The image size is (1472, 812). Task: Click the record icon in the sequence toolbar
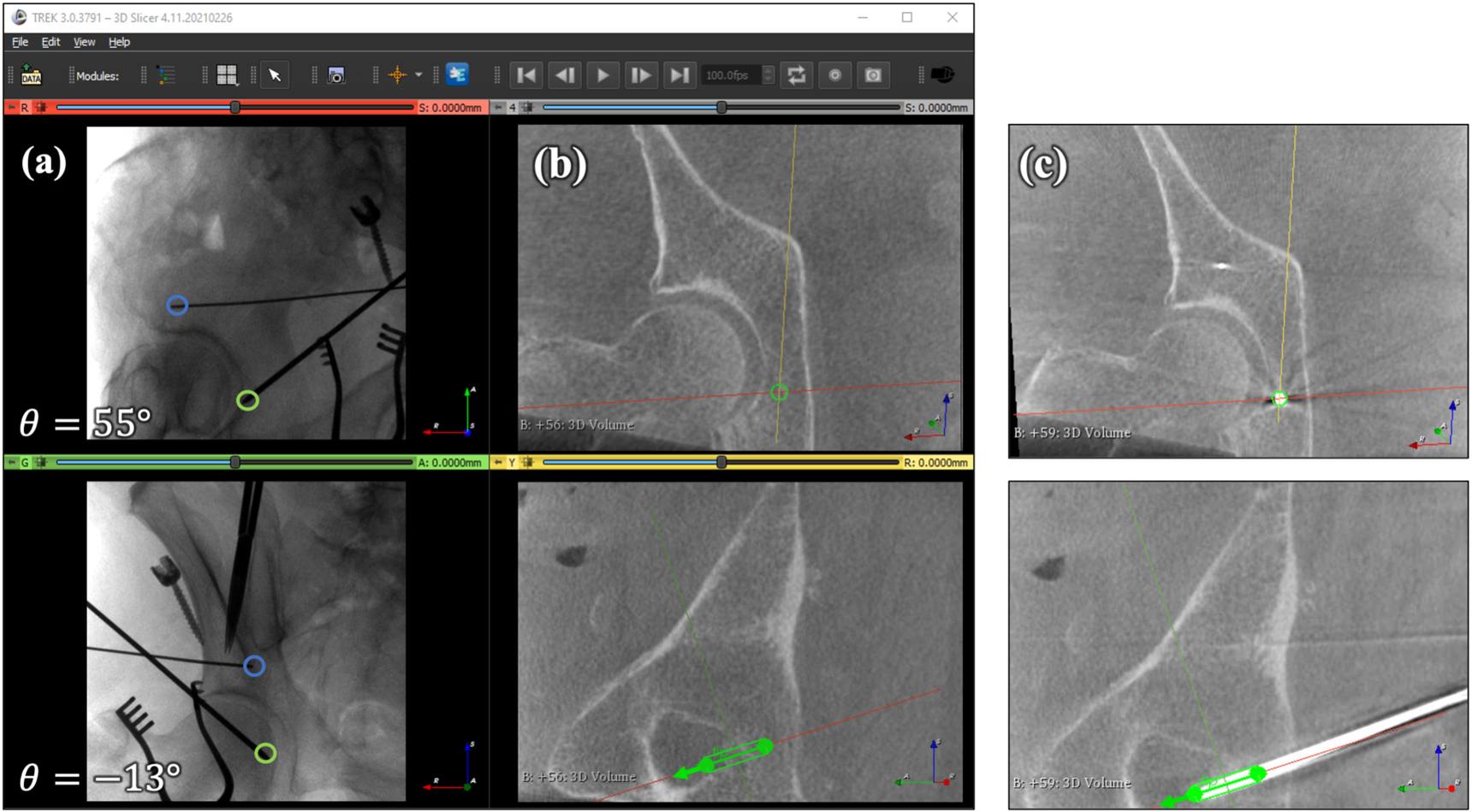click(x=835, y=75)
